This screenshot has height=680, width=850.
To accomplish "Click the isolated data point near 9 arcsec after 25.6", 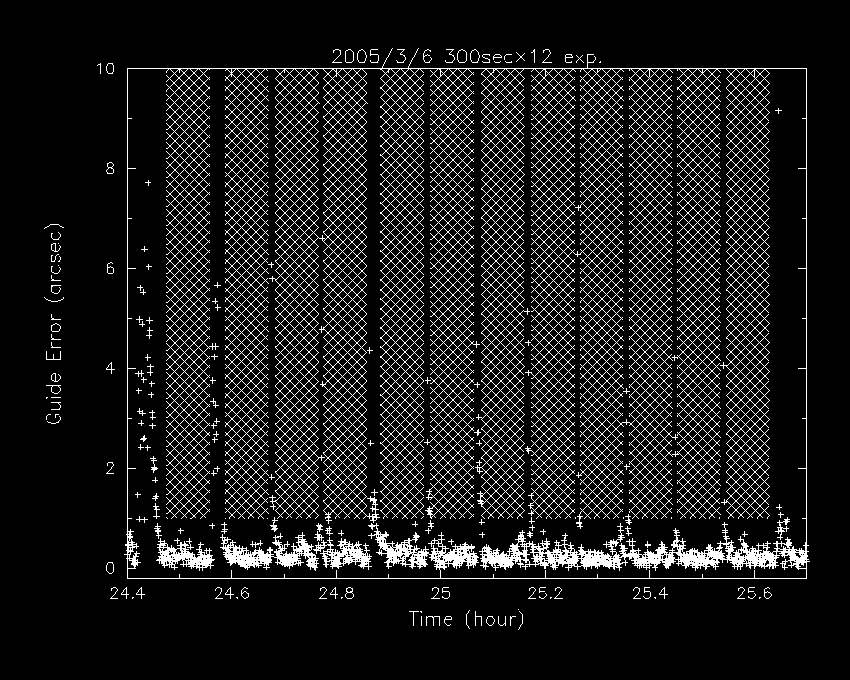I will [x=778, y=111].
